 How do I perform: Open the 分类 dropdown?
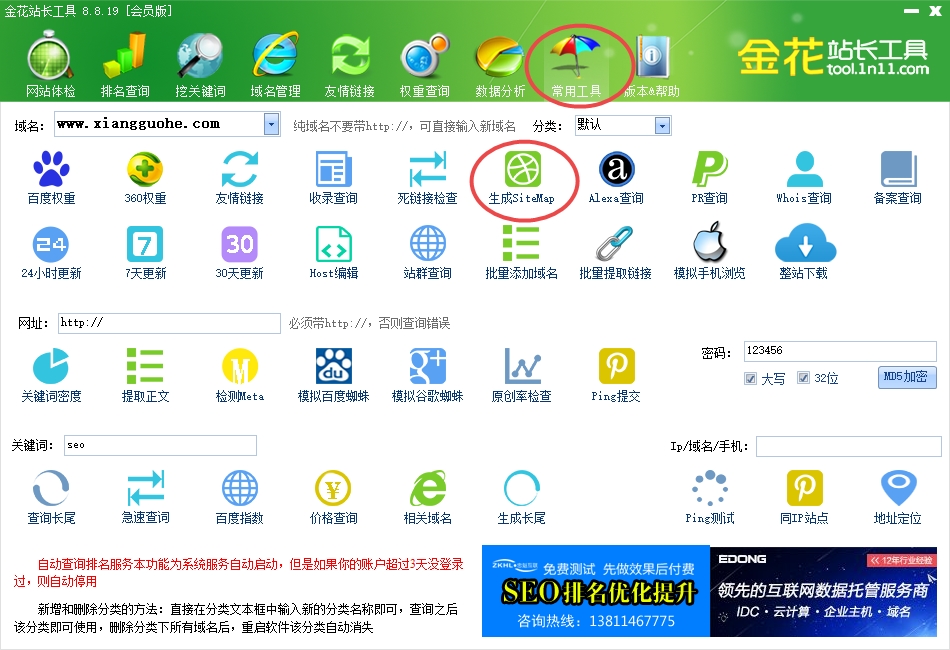[x=661, y=125]
